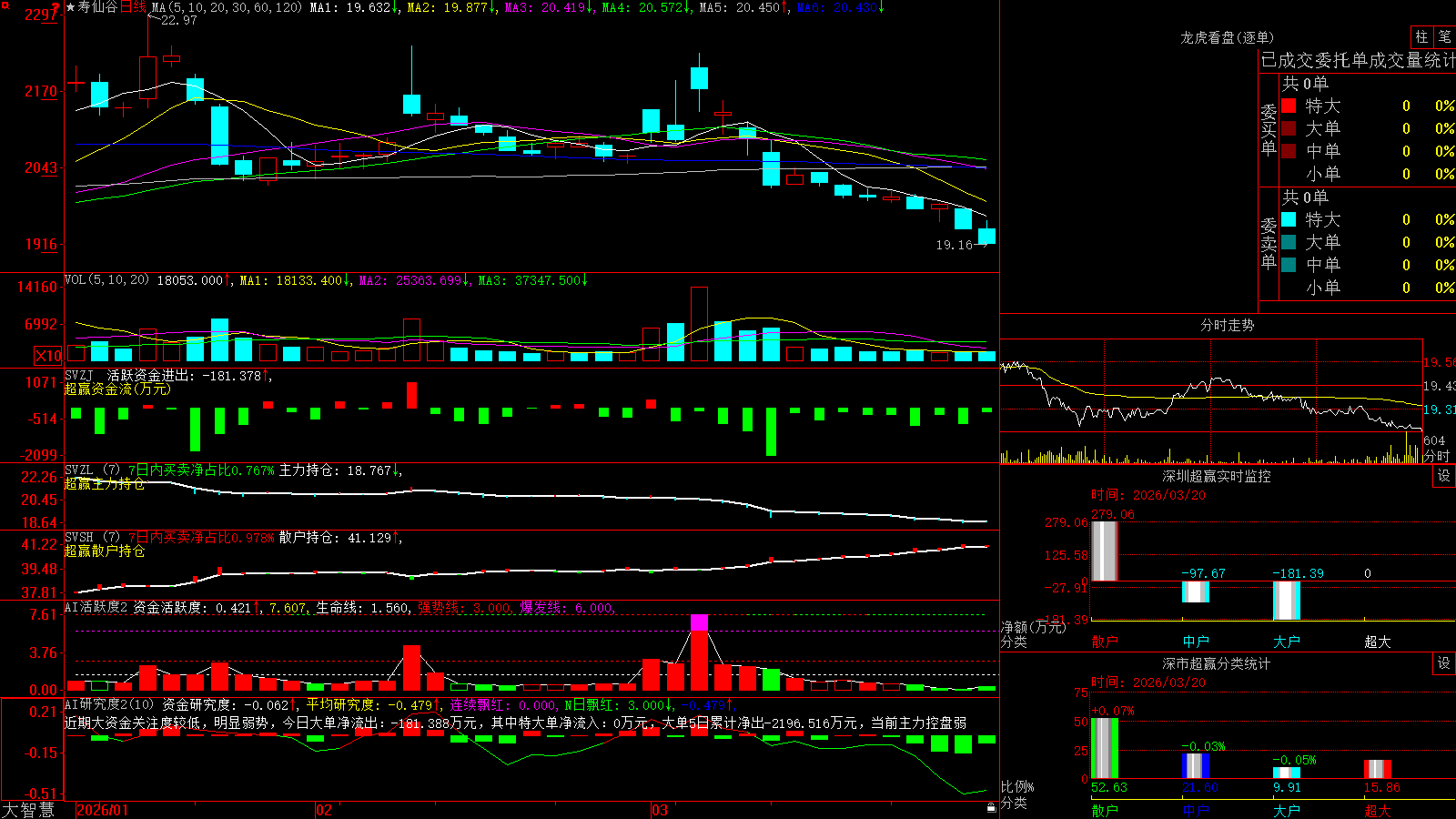1456x819 pixels.
Task: Click the 散户 bar valued 279.06
Action: tap(1104, 551)
